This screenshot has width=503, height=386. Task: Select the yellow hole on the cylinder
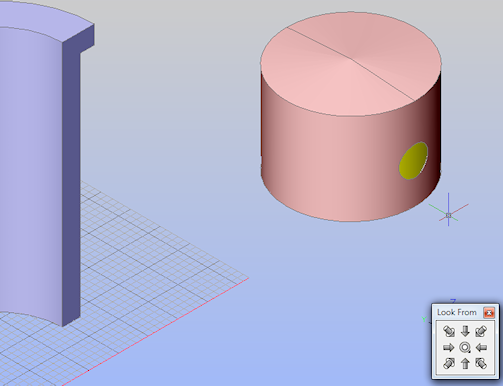click(413, 161)
